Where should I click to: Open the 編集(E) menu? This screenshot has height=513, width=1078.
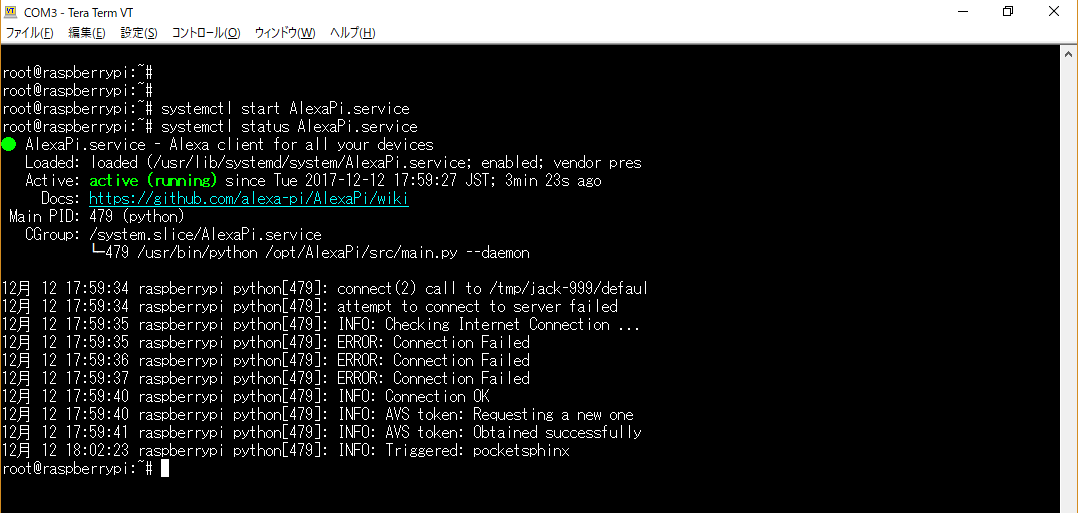pyautogui.click(x=87, y=33)
